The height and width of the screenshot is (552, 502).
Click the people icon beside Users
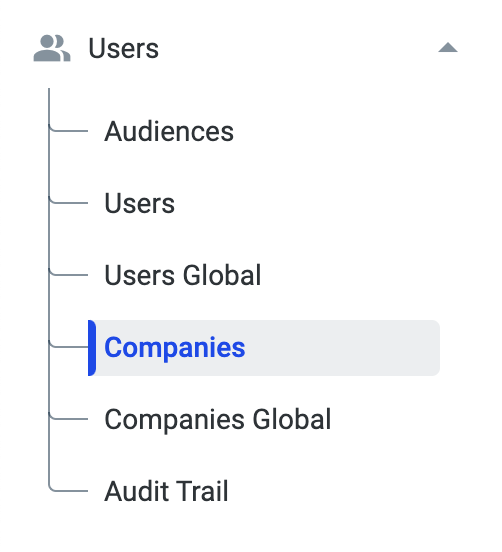[52, 48]
